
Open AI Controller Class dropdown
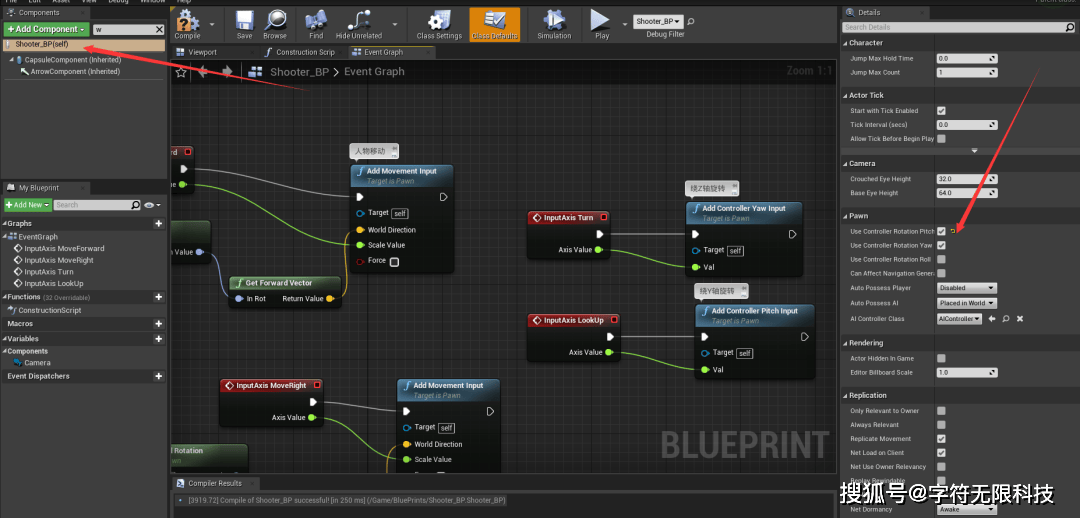pyautogui.click(x=959, y=319)
